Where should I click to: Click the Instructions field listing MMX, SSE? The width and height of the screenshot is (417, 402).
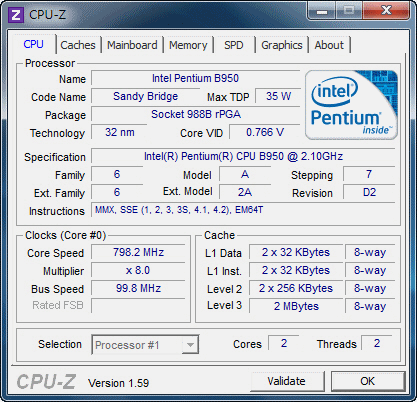243,210
